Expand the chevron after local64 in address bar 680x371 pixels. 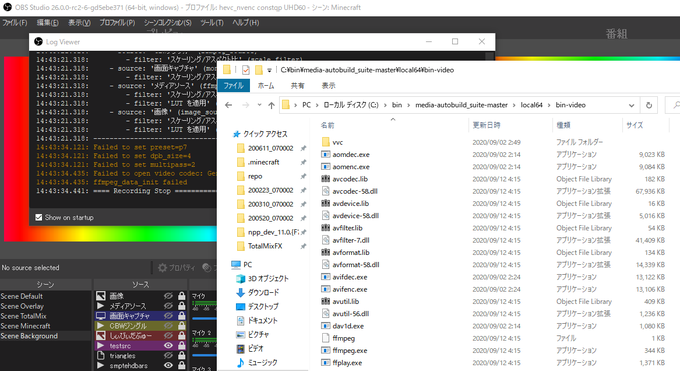coord(549,105)
